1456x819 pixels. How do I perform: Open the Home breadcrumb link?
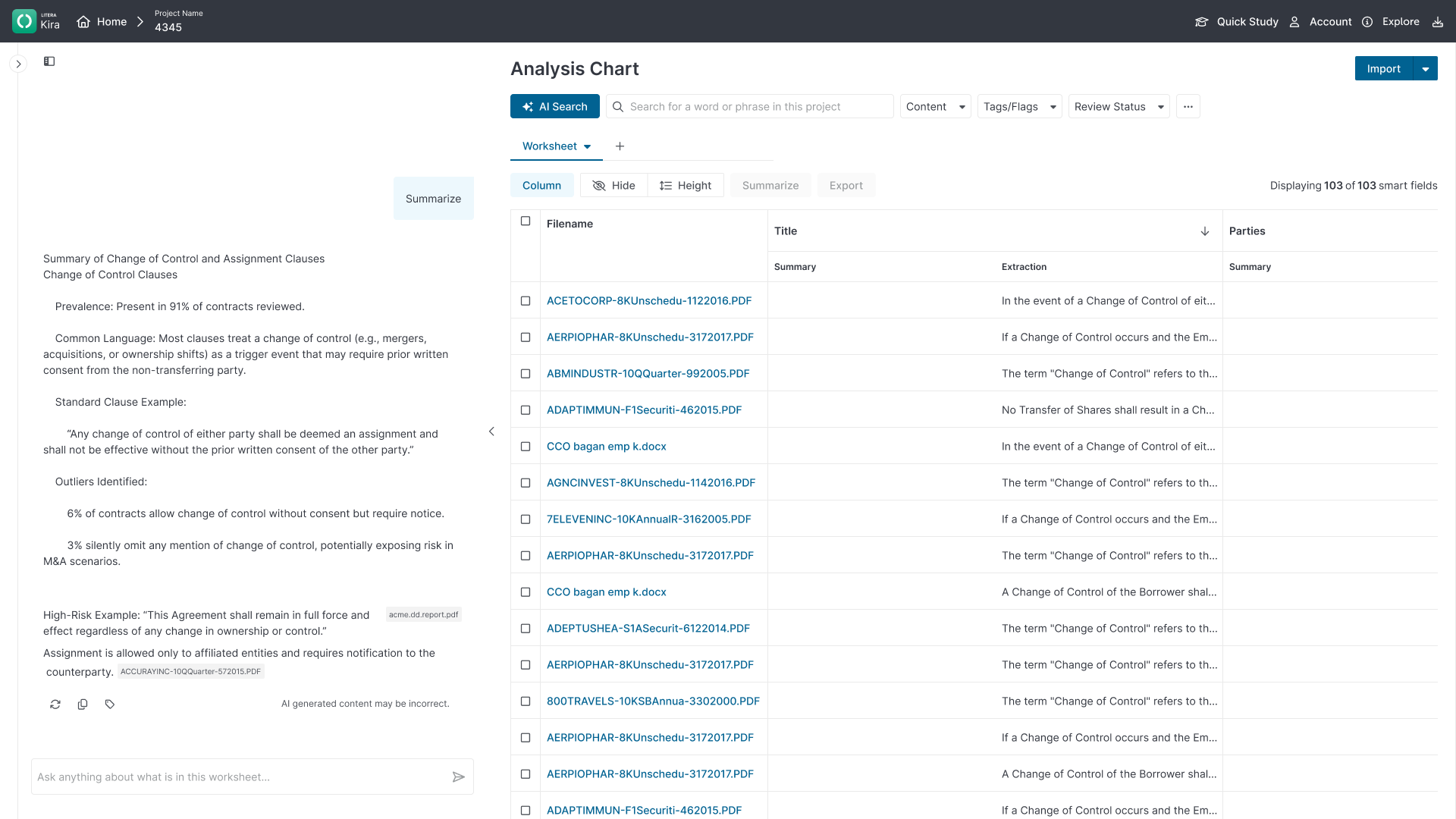coord(111,22)
